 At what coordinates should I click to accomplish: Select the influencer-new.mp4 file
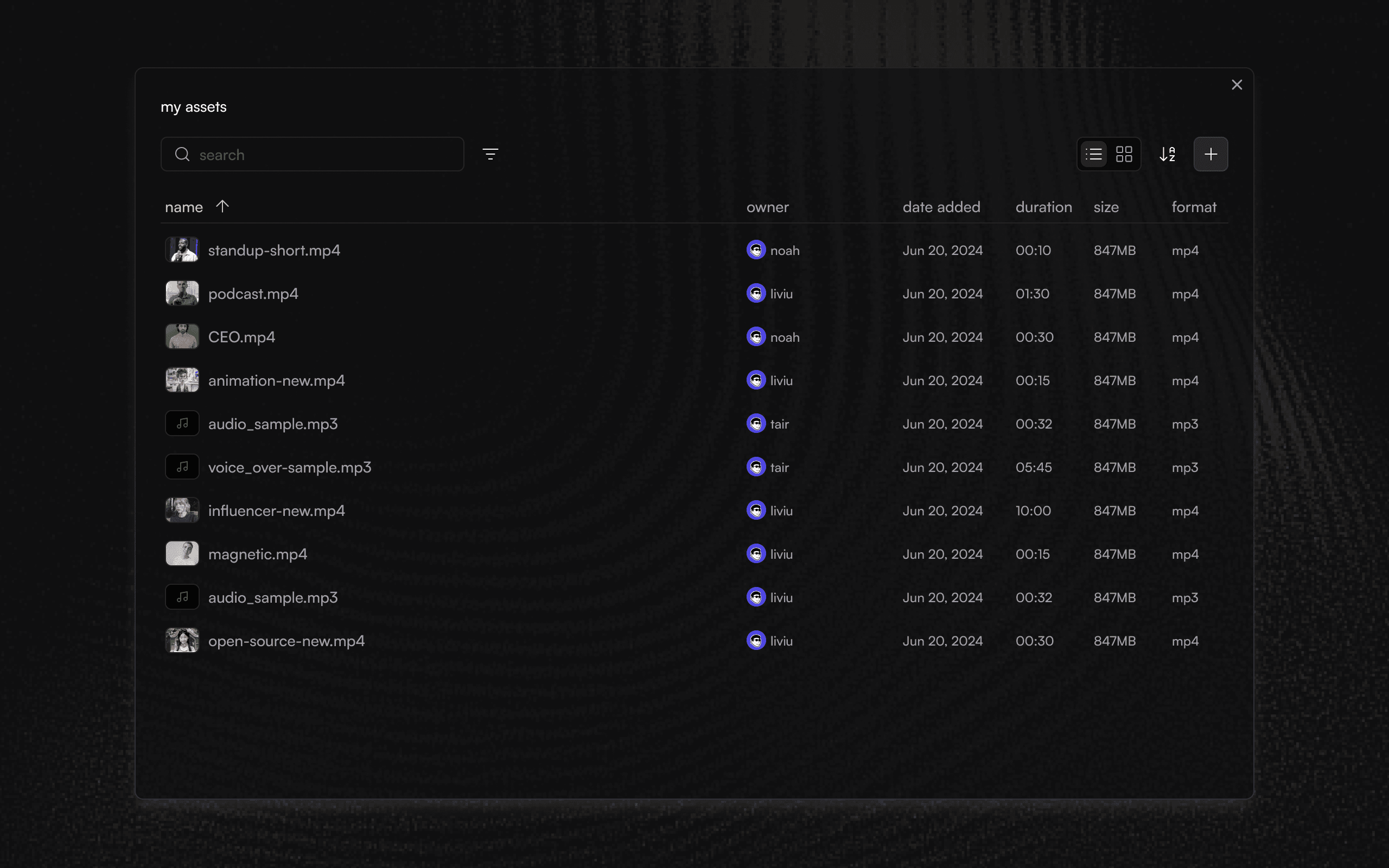(x=277, y=510)
